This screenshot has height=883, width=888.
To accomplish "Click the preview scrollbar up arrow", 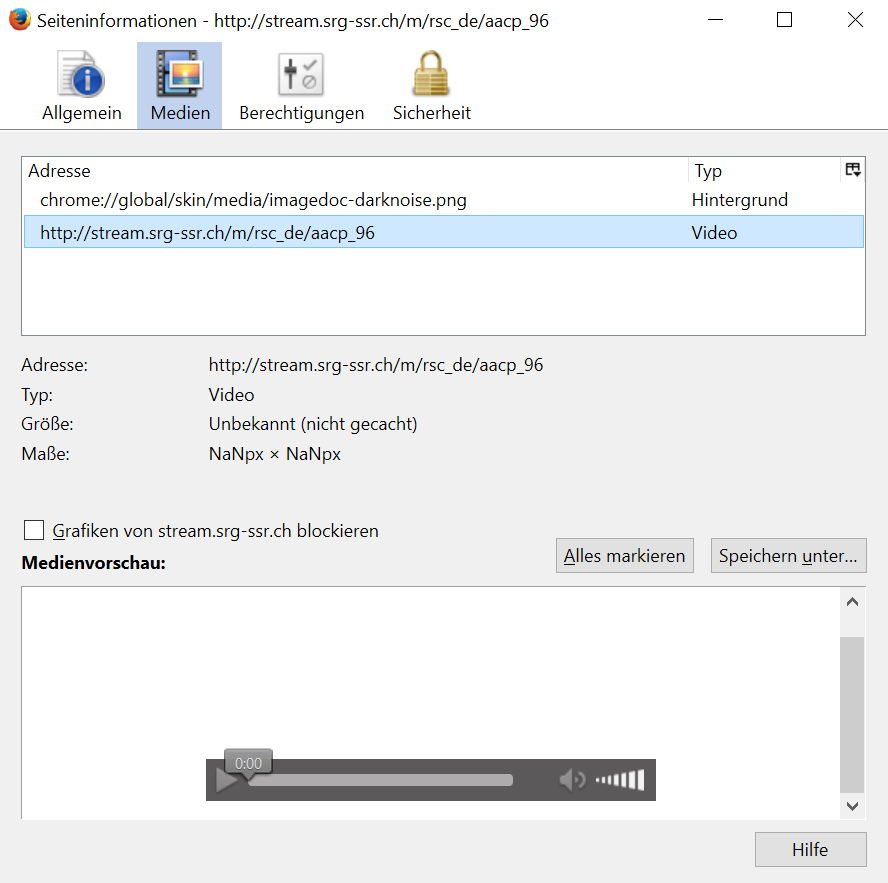I will tap(852, 602).
